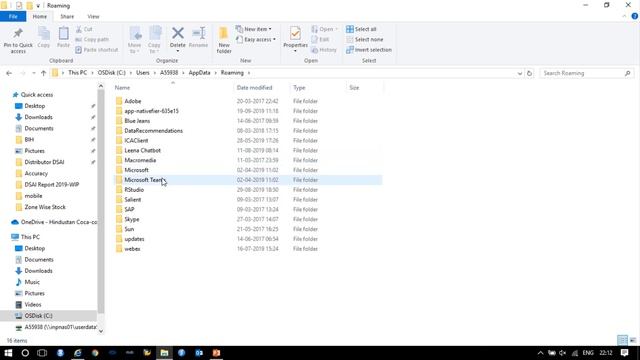
Task: Click Paste shortcut in ribbon
Action: 97,50
